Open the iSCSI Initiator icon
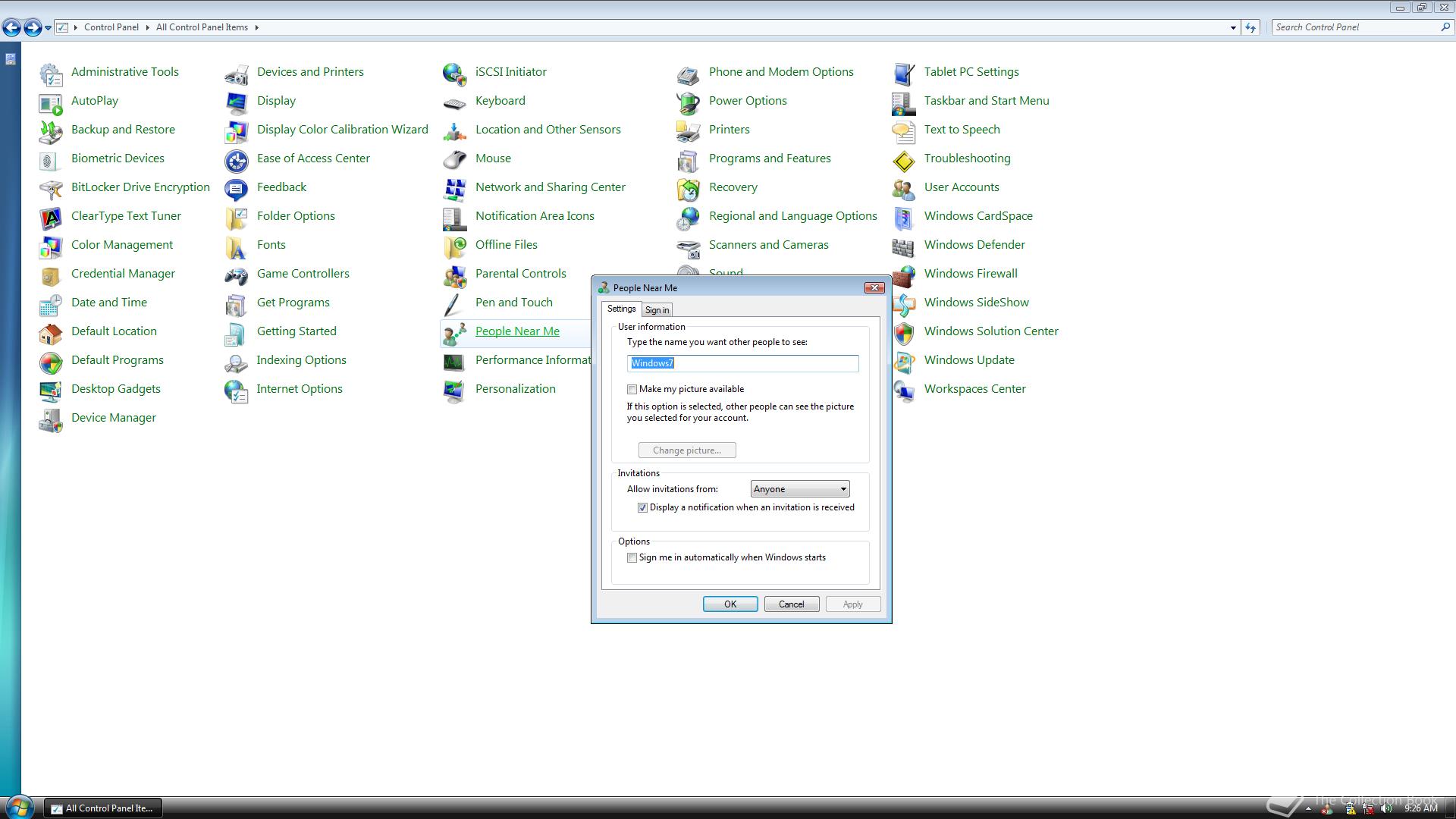1456x819 pixels. pyautogui.click(x=455, y=74)
